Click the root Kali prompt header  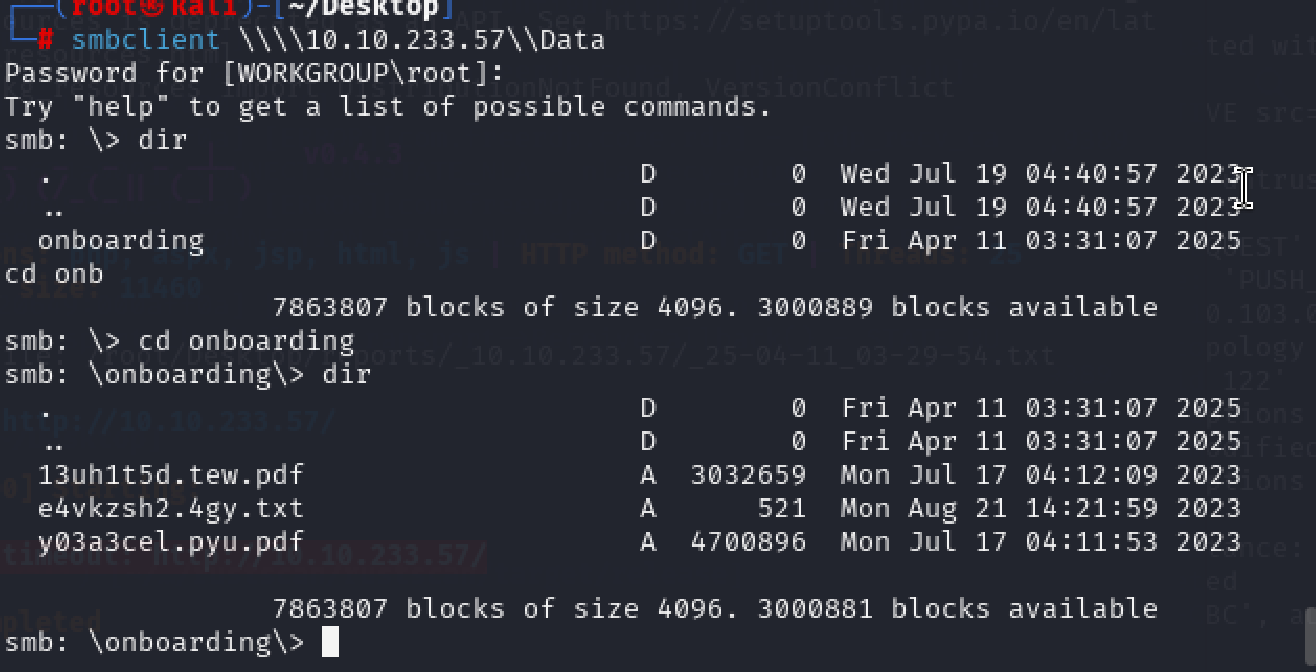230,10
